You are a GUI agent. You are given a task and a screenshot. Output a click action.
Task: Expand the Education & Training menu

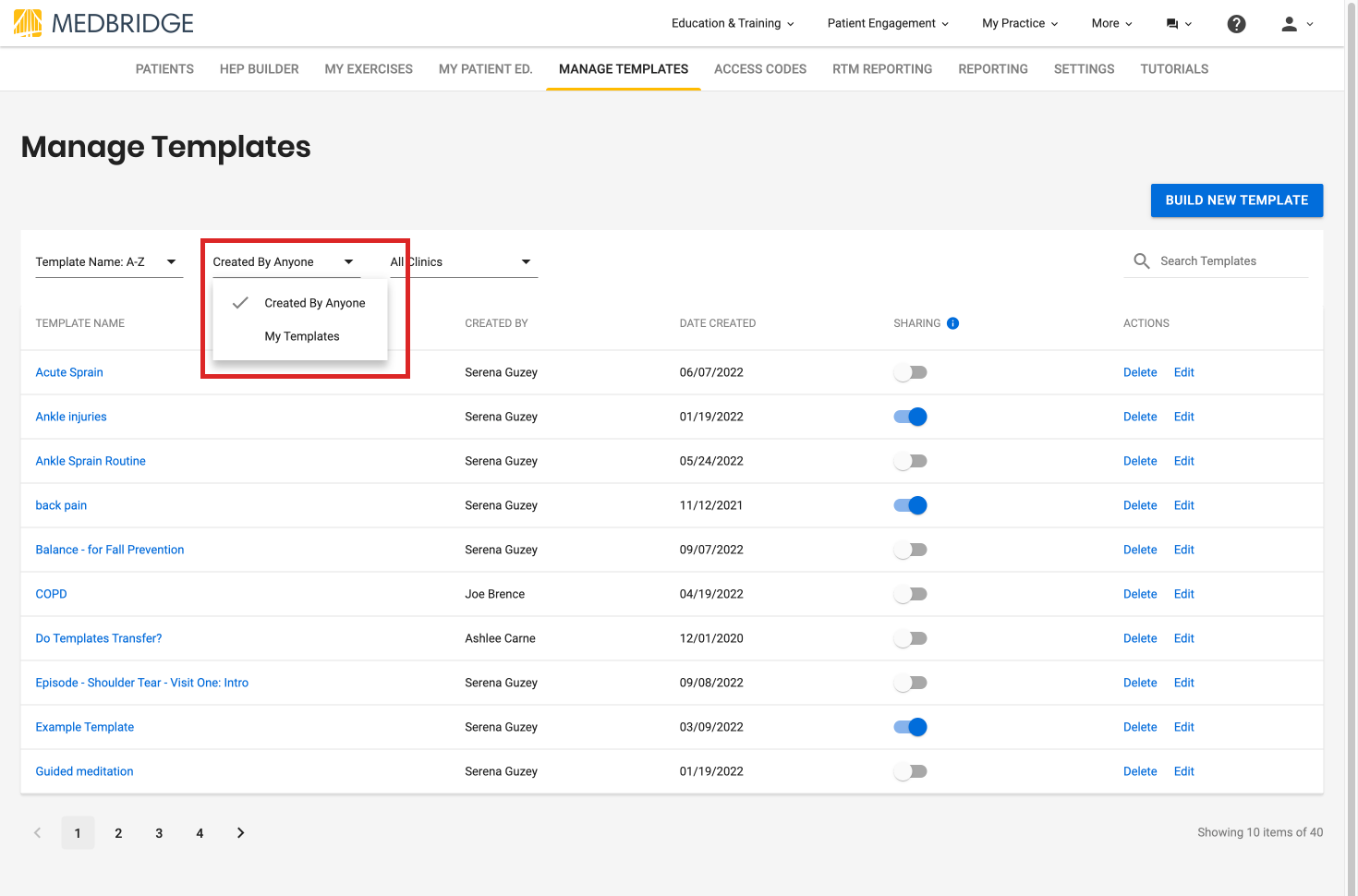[733, 24]
